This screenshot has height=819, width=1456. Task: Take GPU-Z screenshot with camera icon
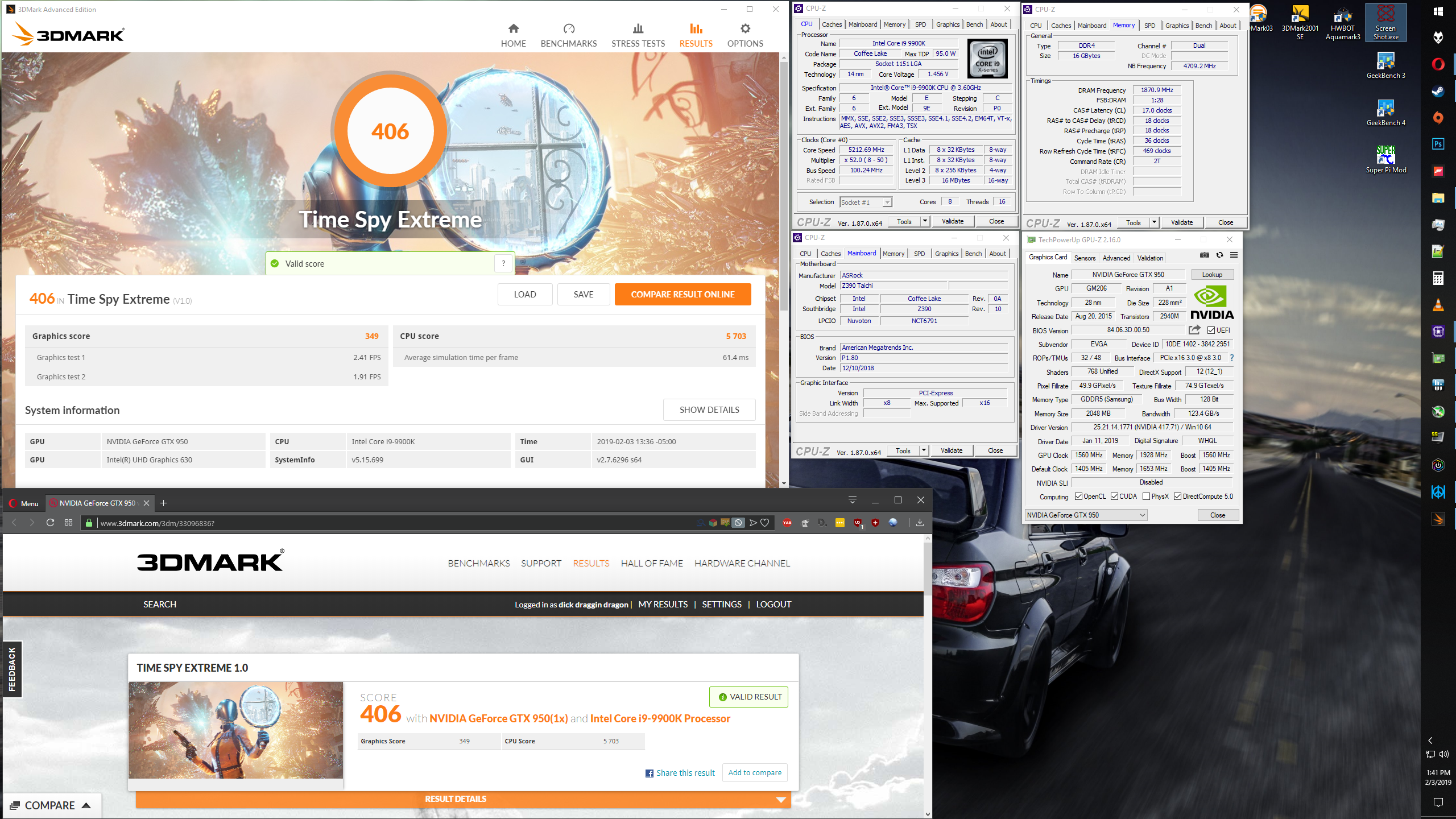(x=1205, y=255)
